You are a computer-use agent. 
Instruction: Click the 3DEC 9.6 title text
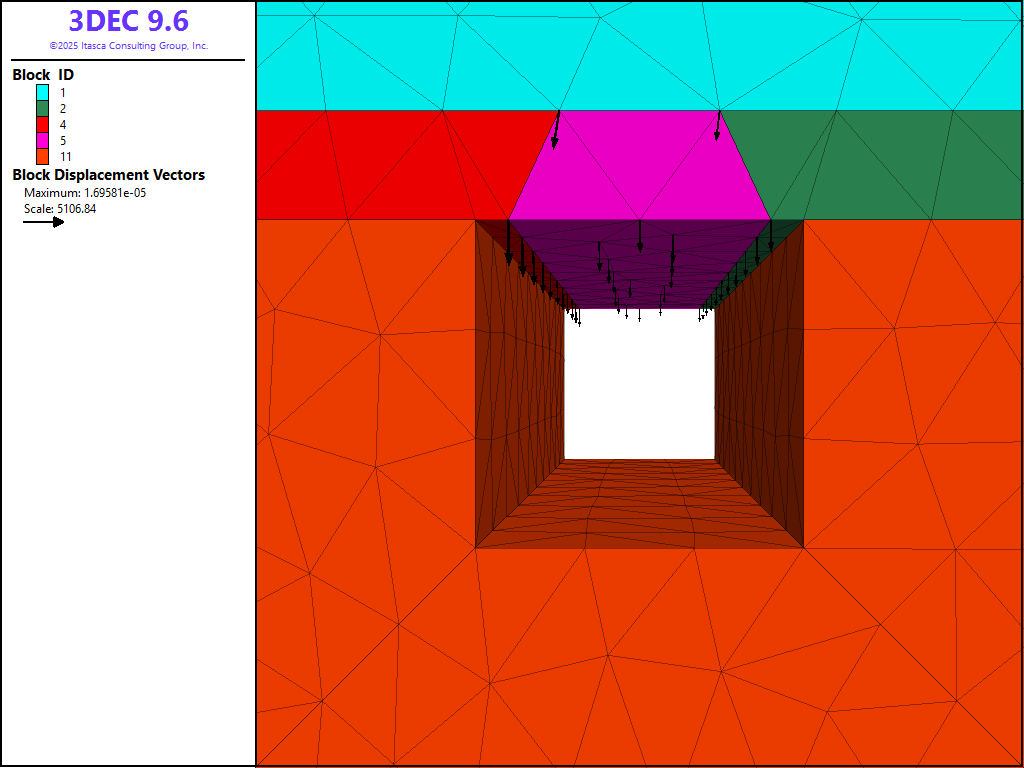(128, 21)
